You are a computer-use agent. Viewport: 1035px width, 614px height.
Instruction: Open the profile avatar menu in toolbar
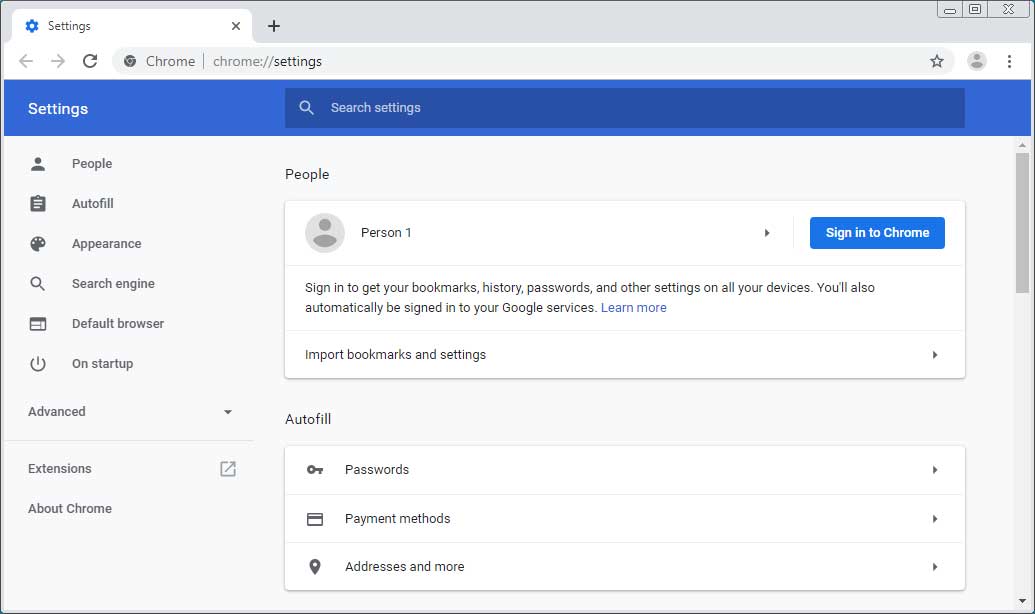[976, 61]
